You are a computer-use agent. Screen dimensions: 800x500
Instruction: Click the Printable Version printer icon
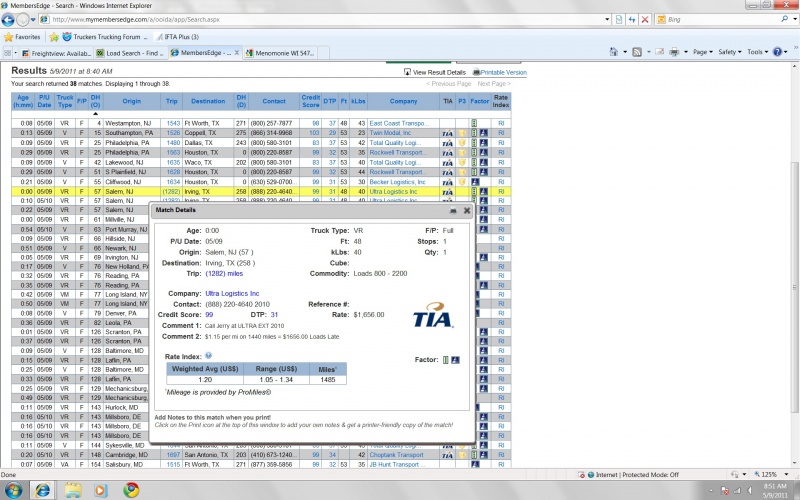pos(476,72)
